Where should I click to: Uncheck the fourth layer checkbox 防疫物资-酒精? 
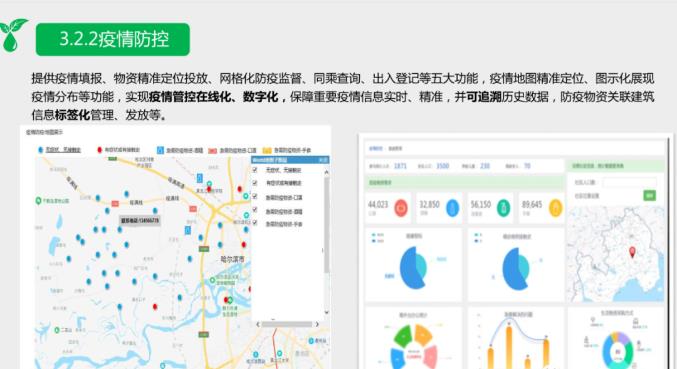(255, 210)
